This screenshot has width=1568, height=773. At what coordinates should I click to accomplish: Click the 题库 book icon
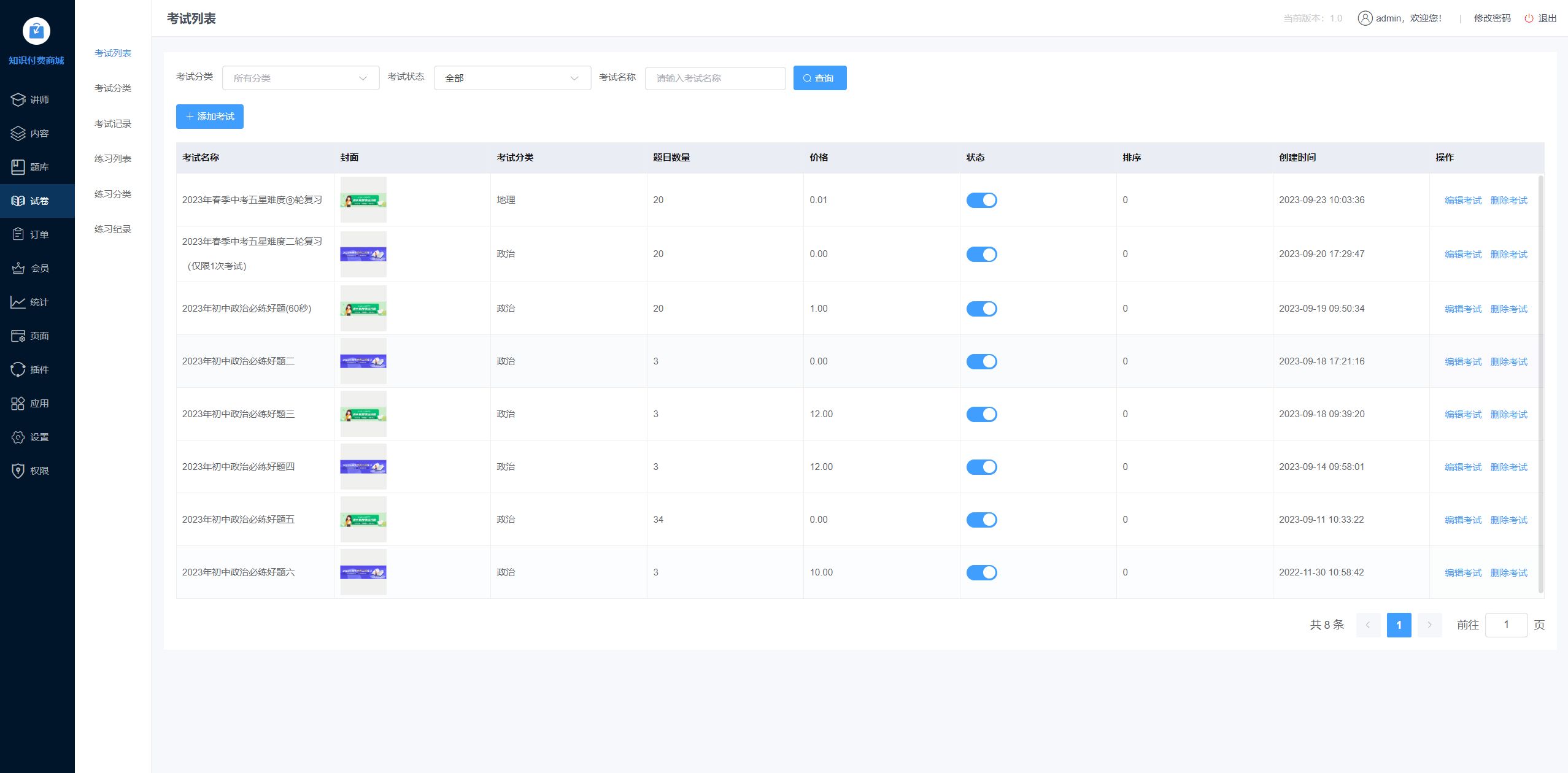coord(18,167)
